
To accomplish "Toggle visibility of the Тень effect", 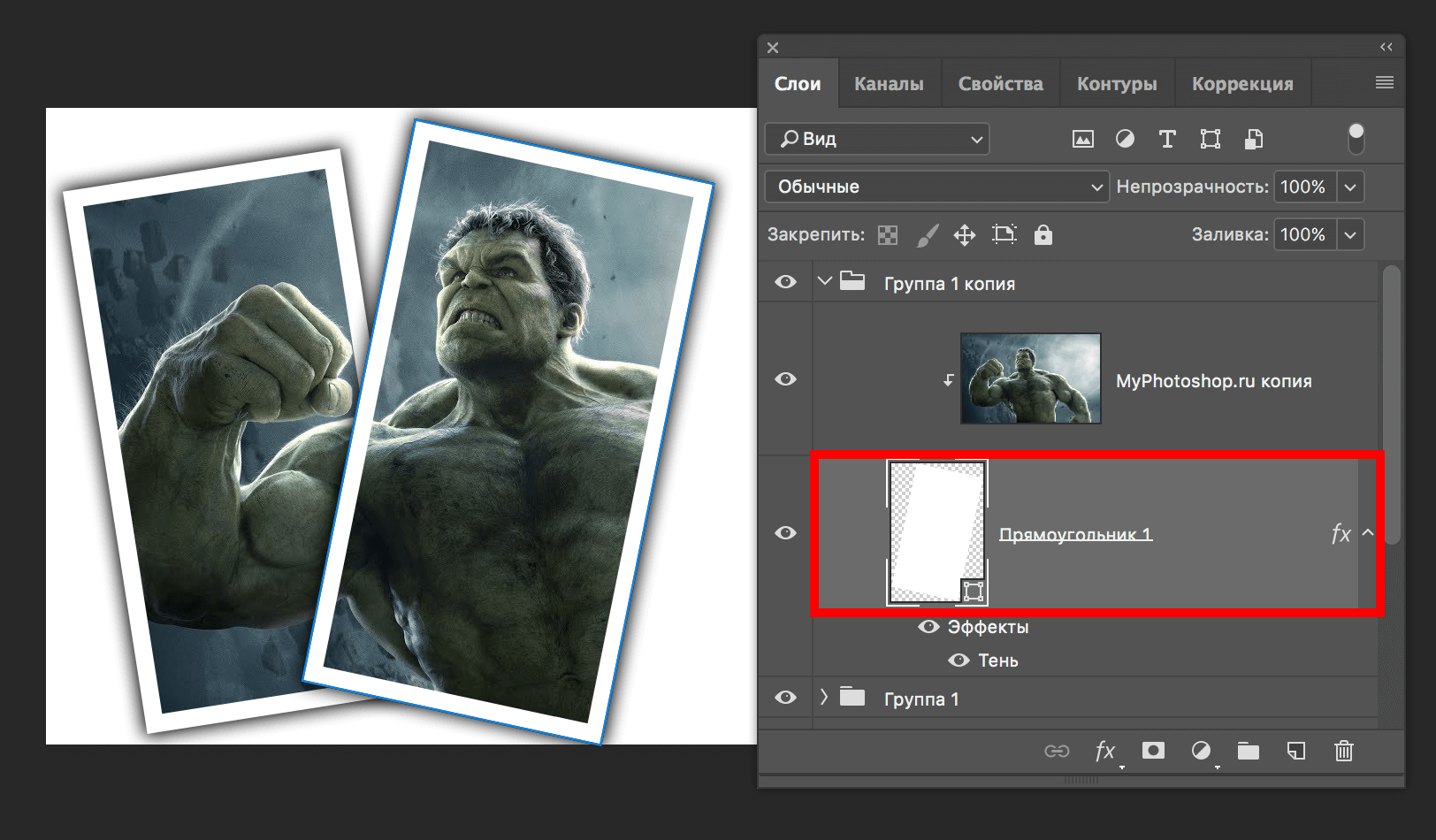I will 959,661.
